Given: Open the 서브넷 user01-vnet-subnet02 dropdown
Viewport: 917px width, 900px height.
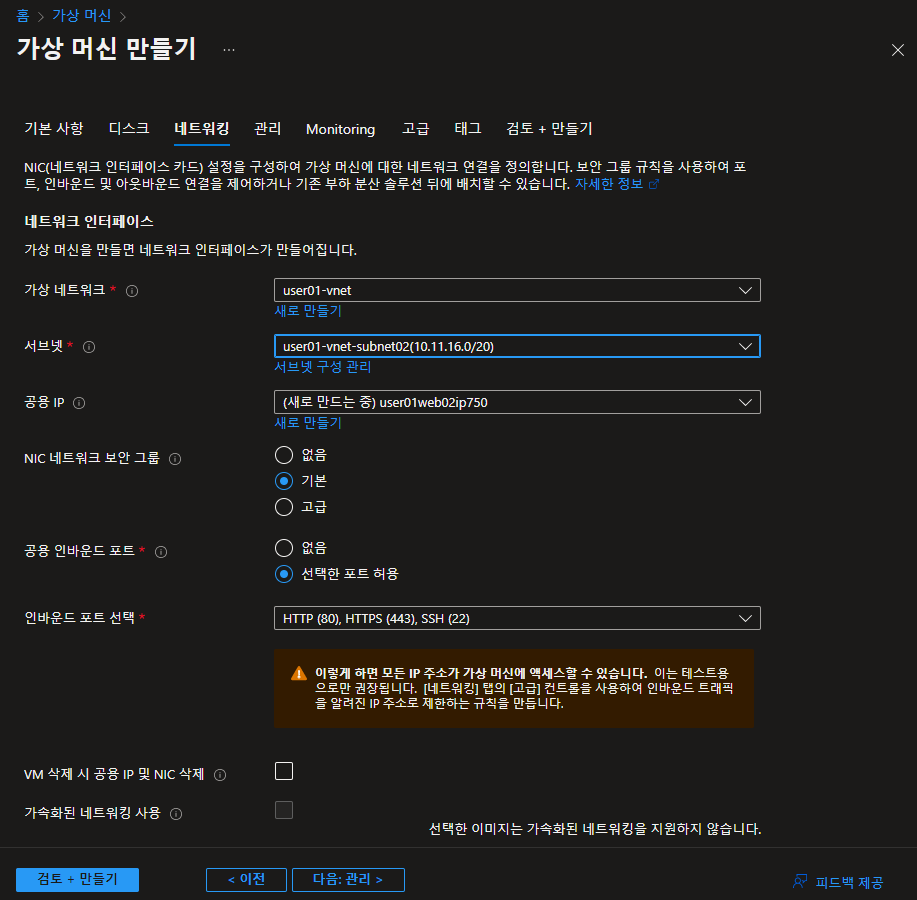Looking at the screenshot, I should click(517, 346).
